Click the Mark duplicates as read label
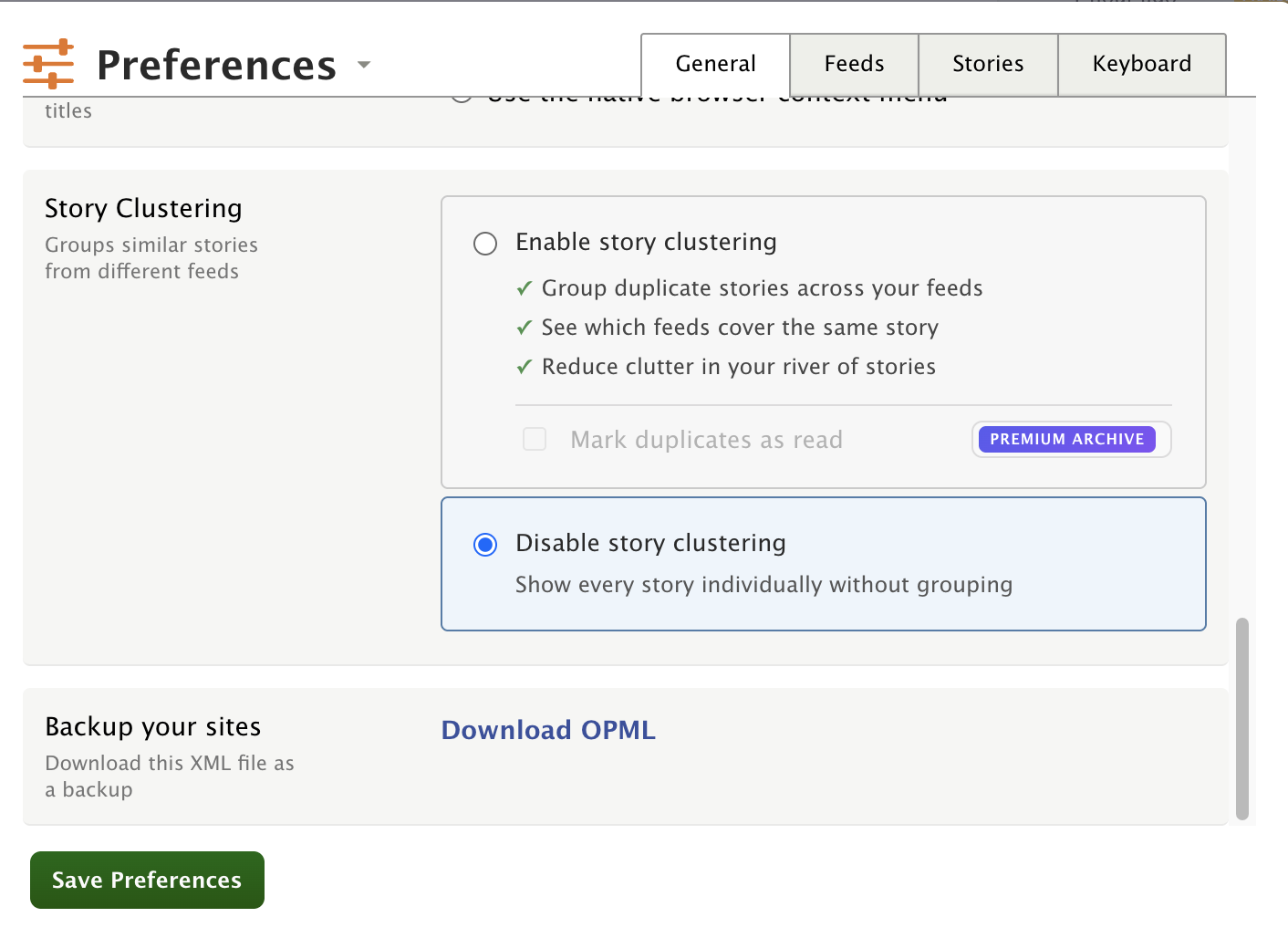1288x938 pixels. pos(706,440)
